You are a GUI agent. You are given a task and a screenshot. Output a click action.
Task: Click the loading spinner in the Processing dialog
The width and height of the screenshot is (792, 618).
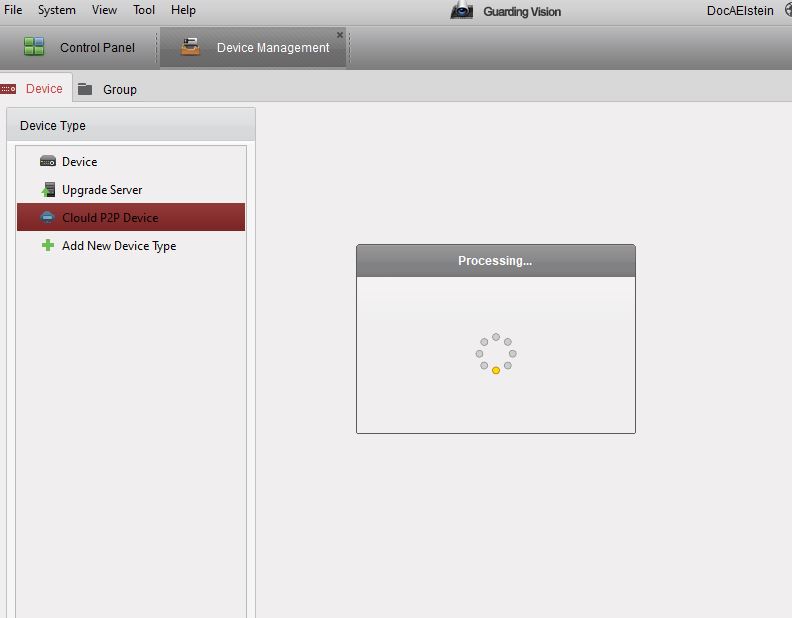[x=496, y=353]
